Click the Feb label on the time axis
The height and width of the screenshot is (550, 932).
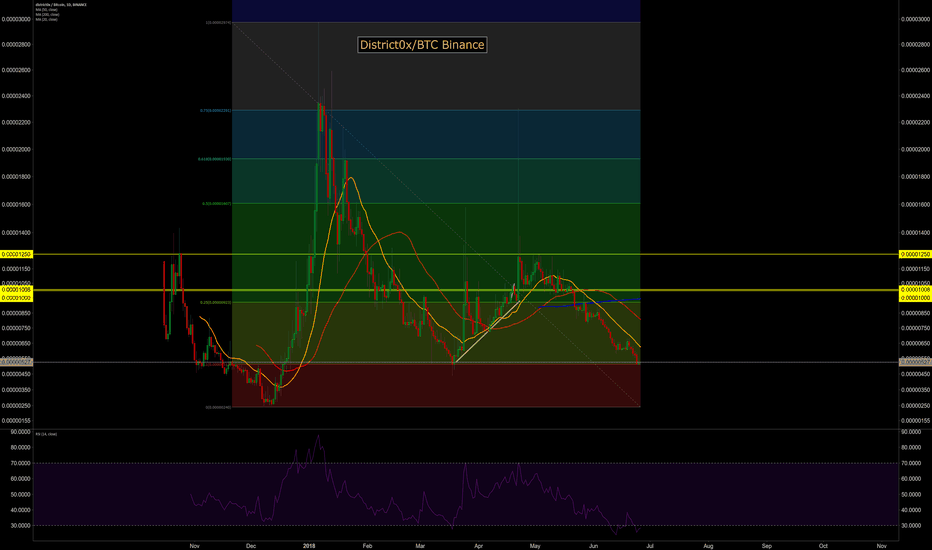[367, 546]
